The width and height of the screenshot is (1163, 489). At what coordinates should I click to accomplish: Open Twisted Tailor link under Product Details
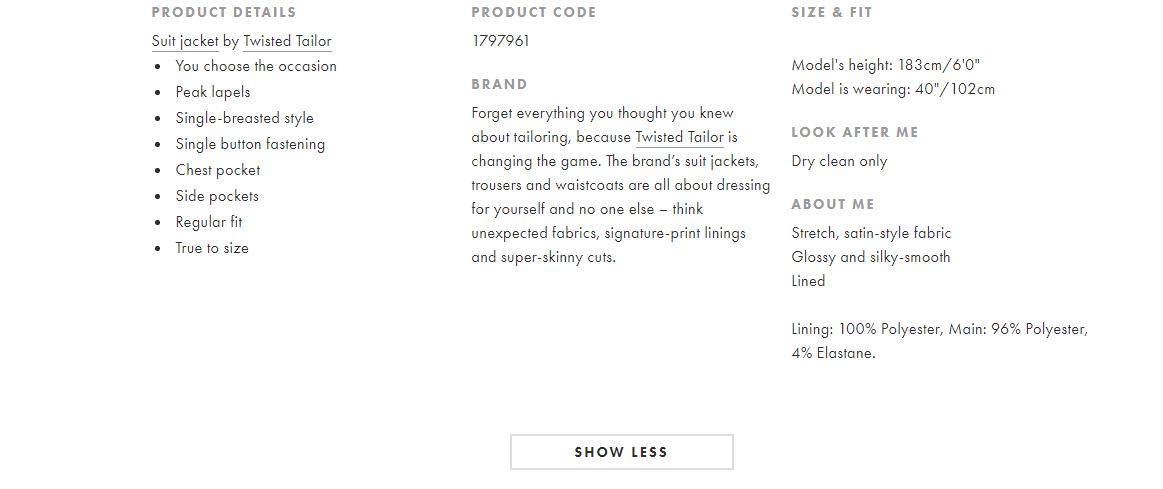point(287,42)
